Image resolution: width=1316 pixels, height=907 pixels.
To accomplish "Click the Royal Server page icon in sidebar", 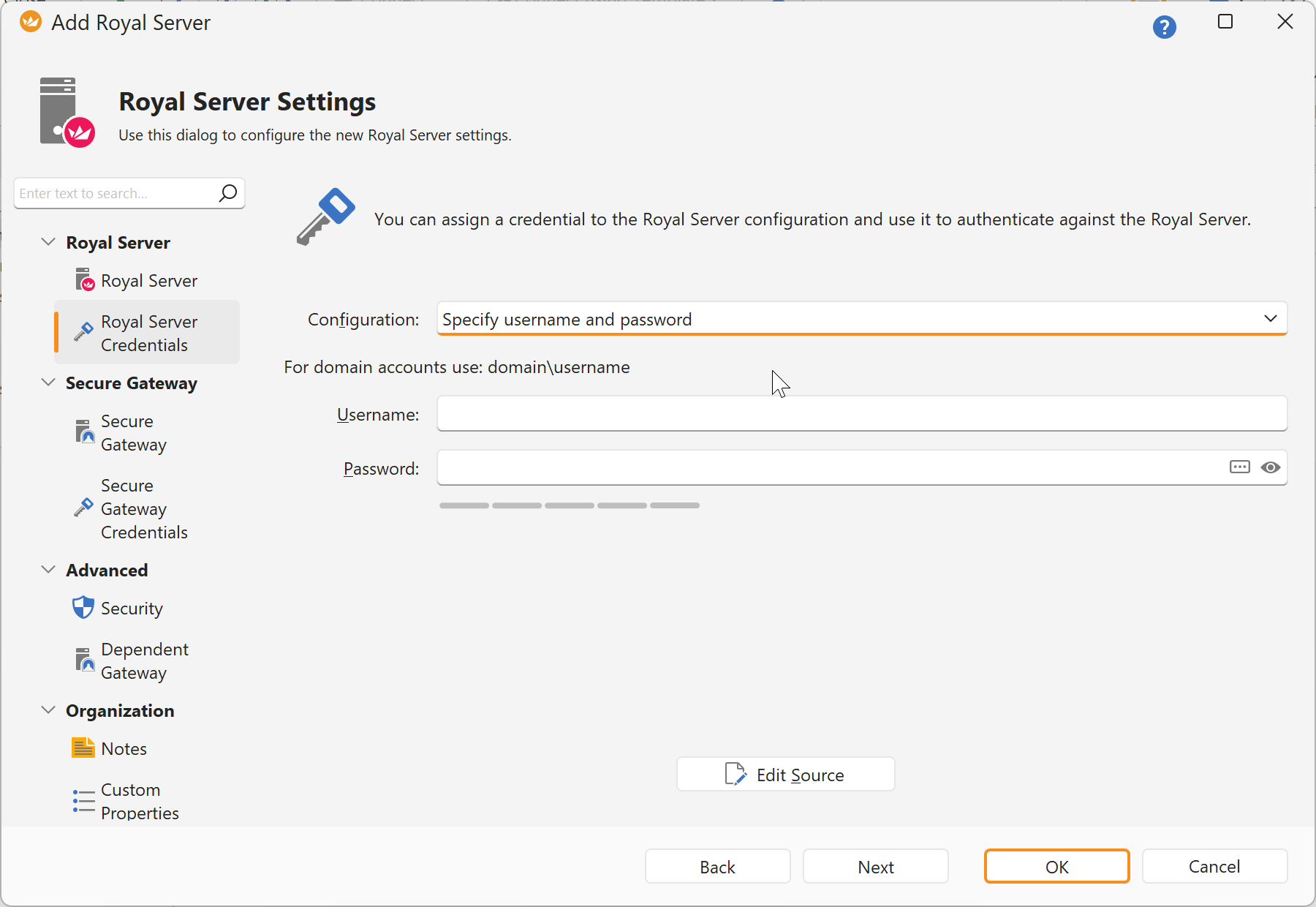I will tap(85, 279).
